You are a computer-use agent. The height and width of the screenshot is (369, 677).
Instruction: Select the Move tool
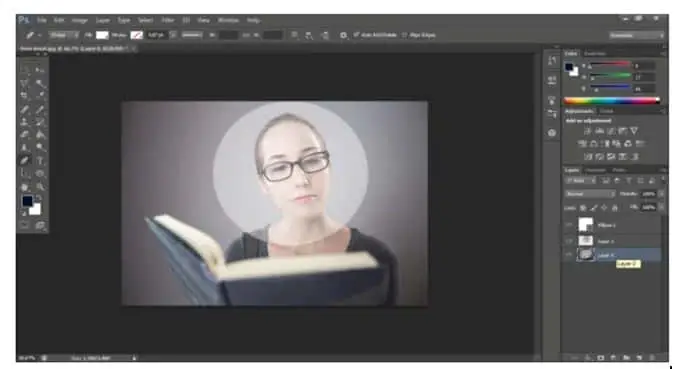pyautogui.click(x=40, y=69)
